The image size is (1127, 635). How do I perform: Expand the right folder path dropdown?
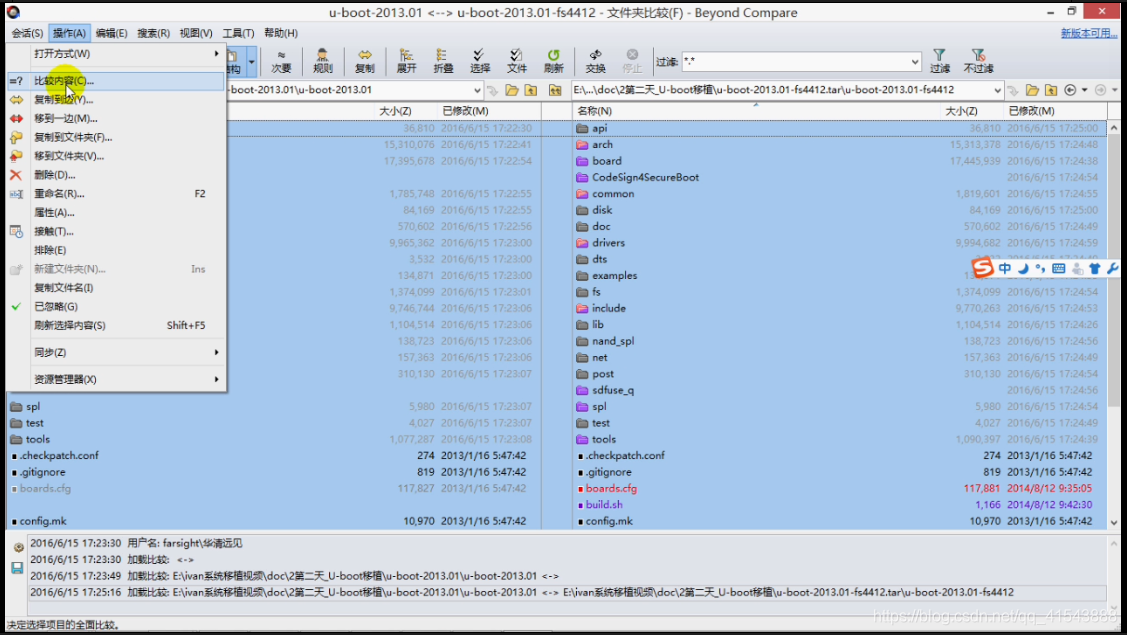point(997,90)
